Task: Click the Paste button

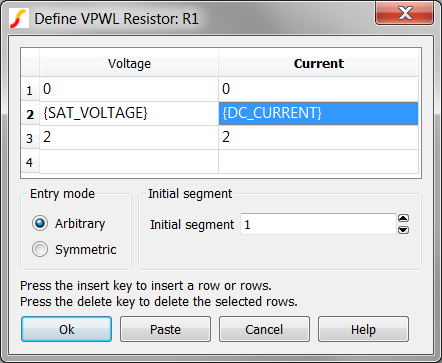Action: pos(165,329)
